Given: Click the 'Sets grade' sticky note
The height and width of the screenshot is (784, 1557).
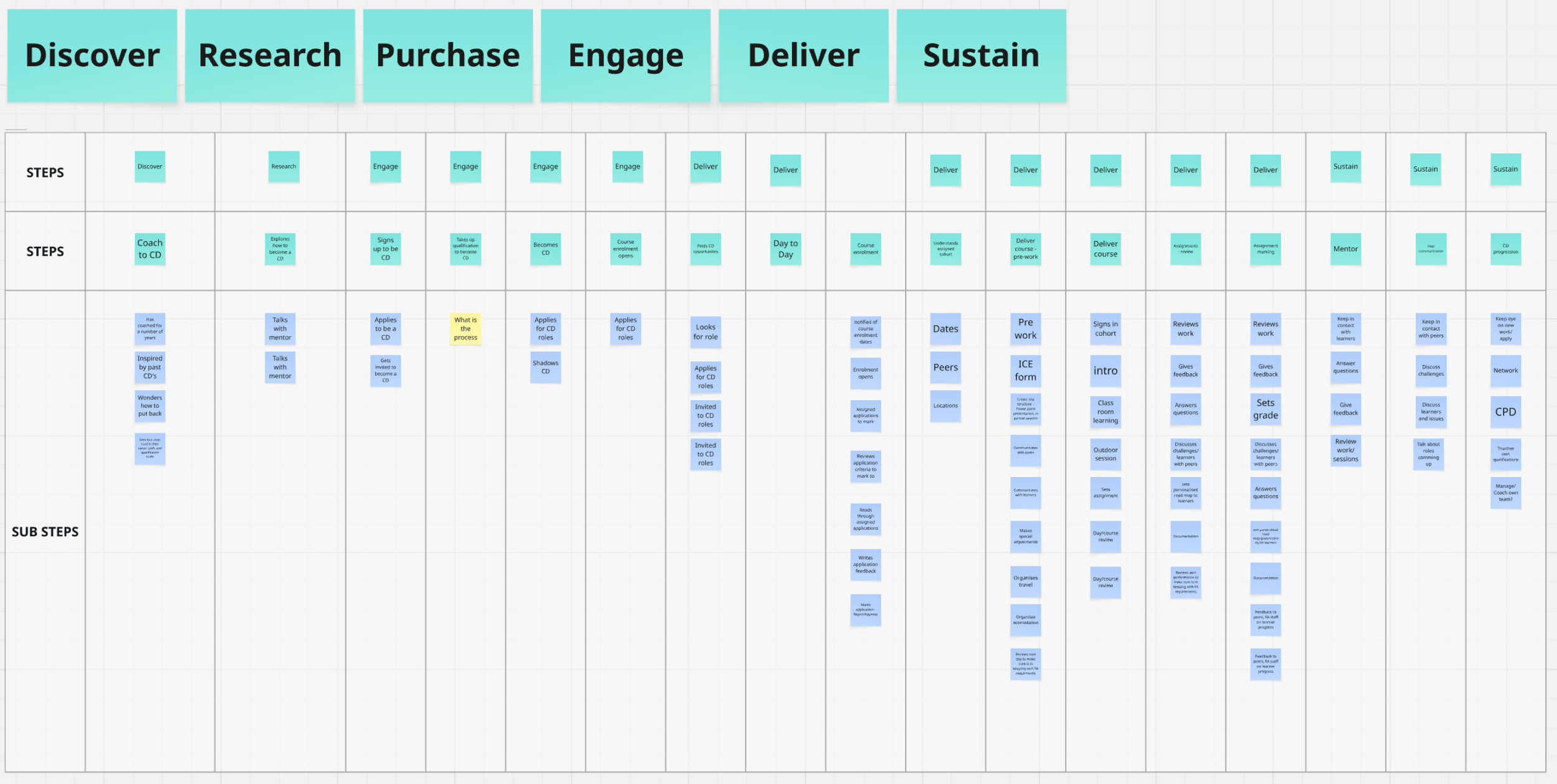Looking at the screenshot, I should point(1265,409).
